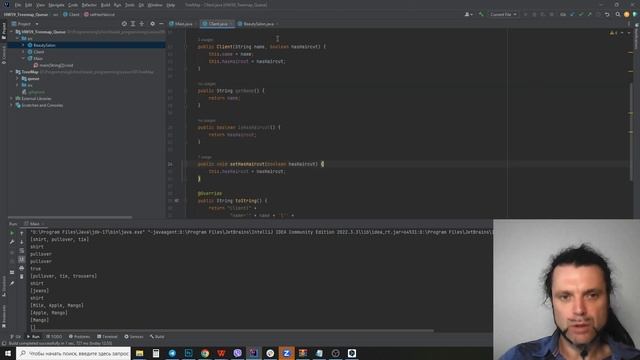This screenshot has height=360, width=640.
Task: Open the user account icon menu
Action: [468, 14]
